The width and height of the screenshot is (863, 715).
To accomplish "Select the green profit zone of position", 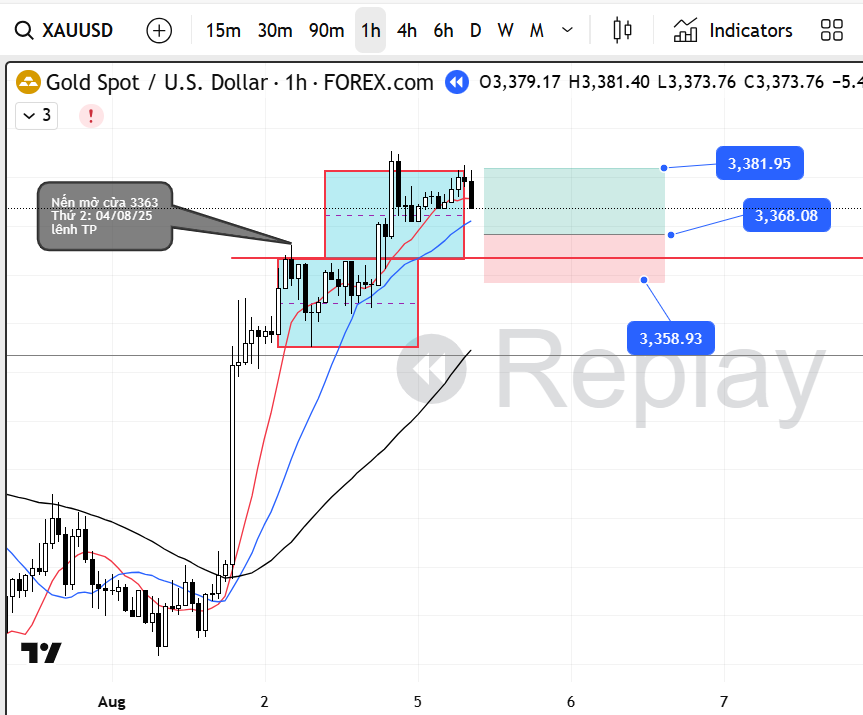I will tap(574, 200).
